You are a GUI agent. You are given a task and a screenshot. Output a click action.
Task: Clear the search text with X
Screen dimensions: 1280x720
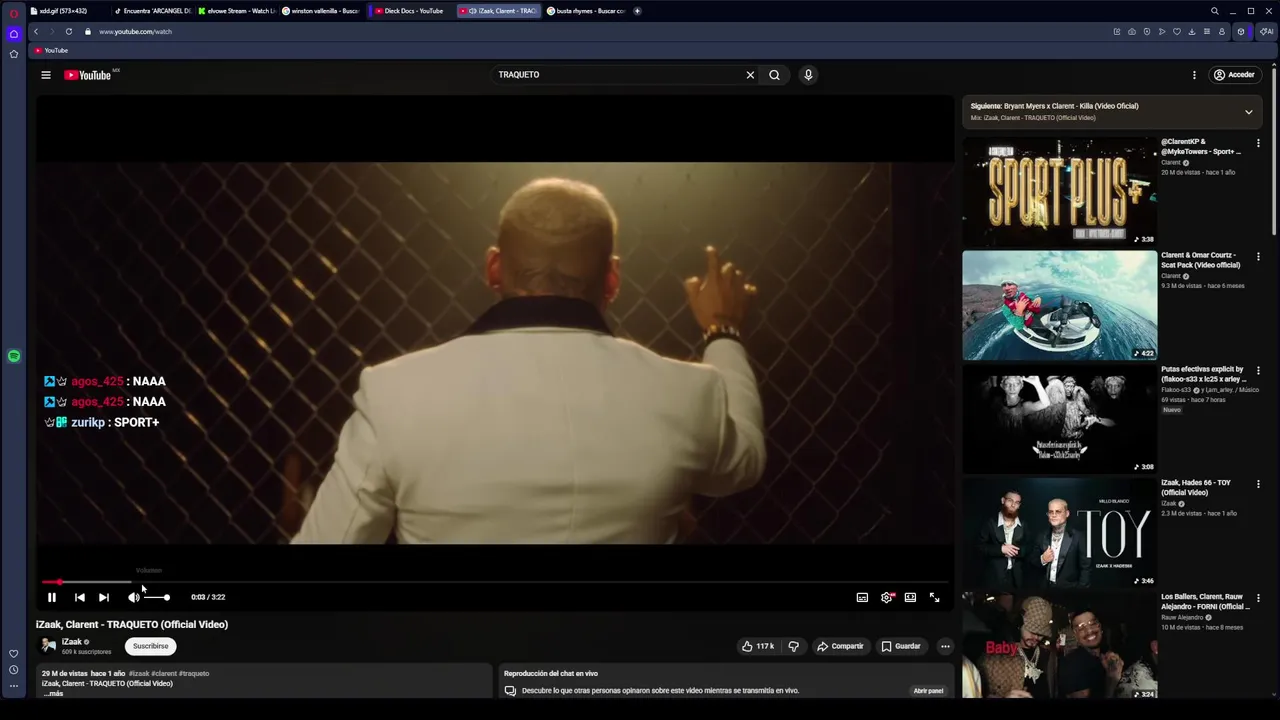[x=750, y=75]
